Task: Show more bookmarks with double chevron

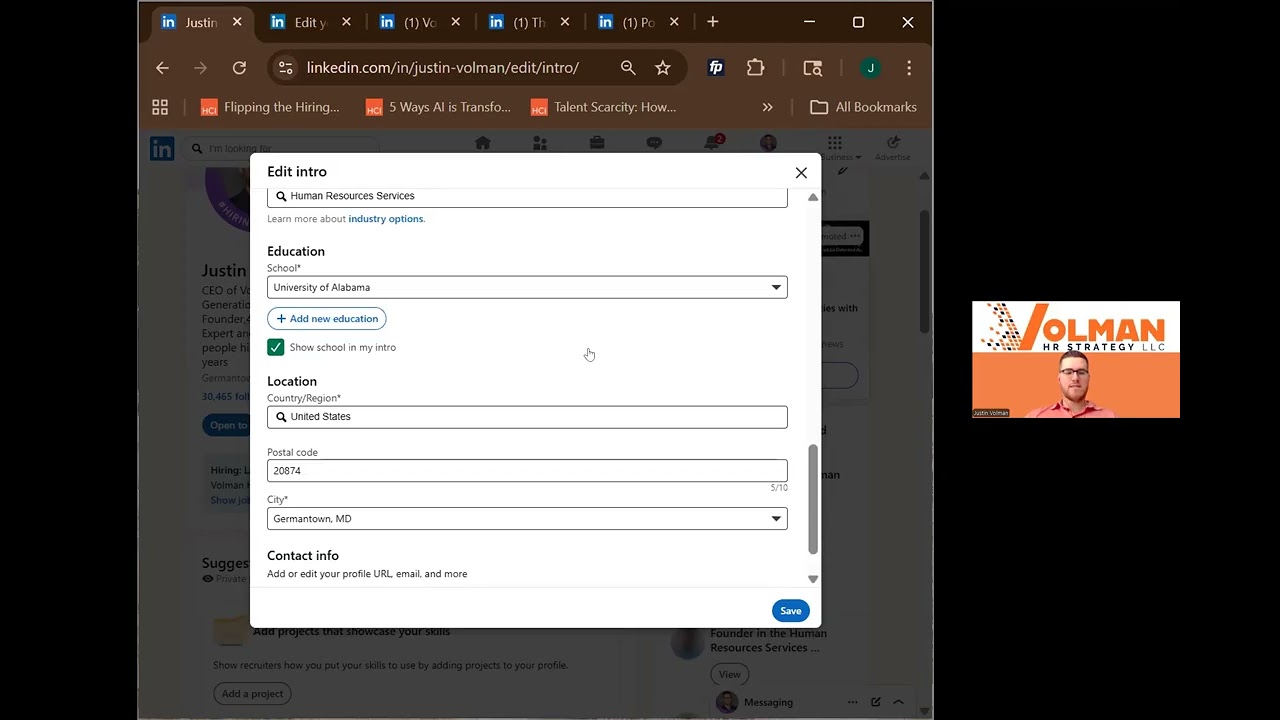Action: 767,107
